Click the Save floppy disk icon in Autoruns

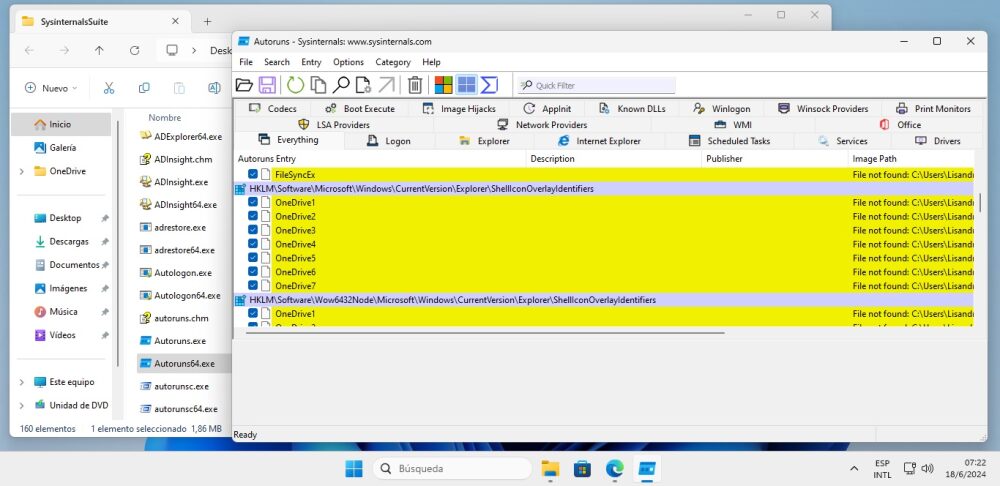coord(267,85)
